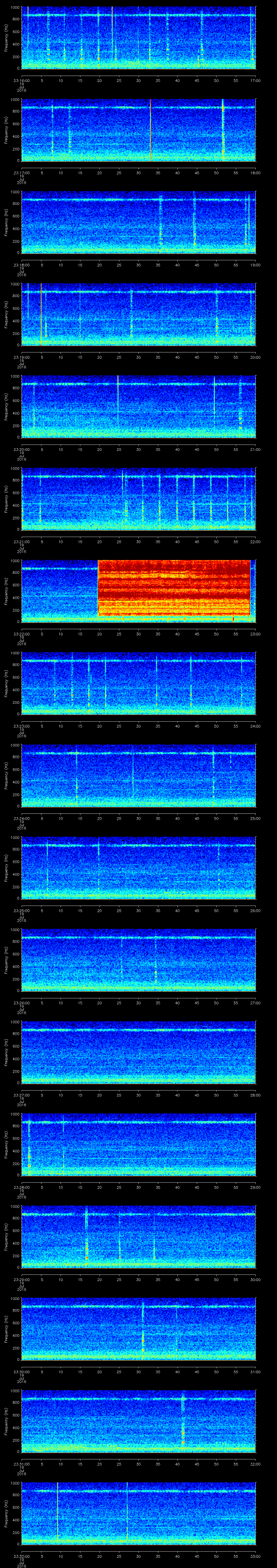Click the 23:32:00 start time label

coord(21,1556)
